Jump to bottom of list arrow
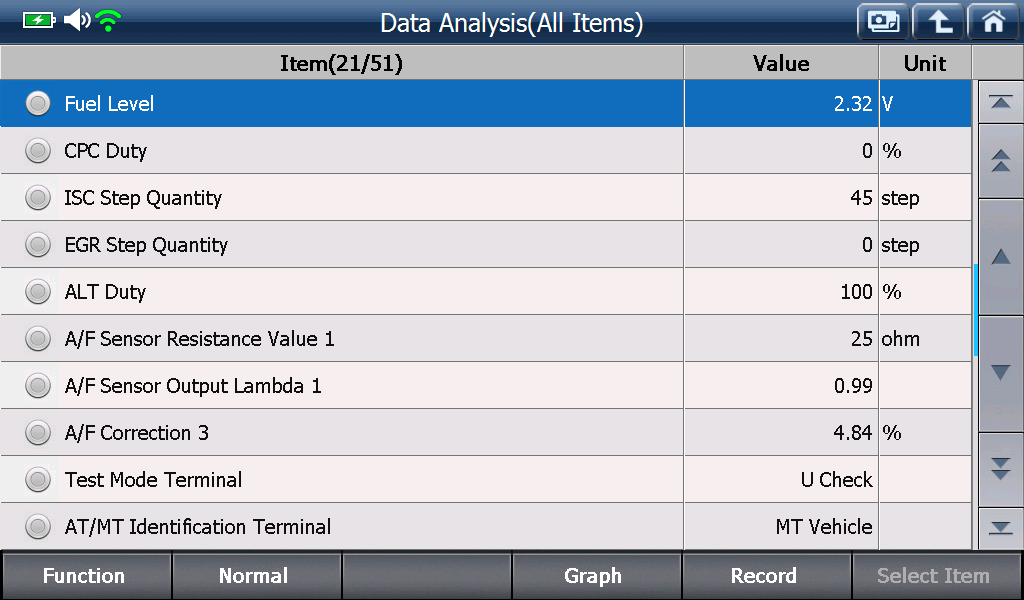The image size is (1024, 600). (1000, 528)
